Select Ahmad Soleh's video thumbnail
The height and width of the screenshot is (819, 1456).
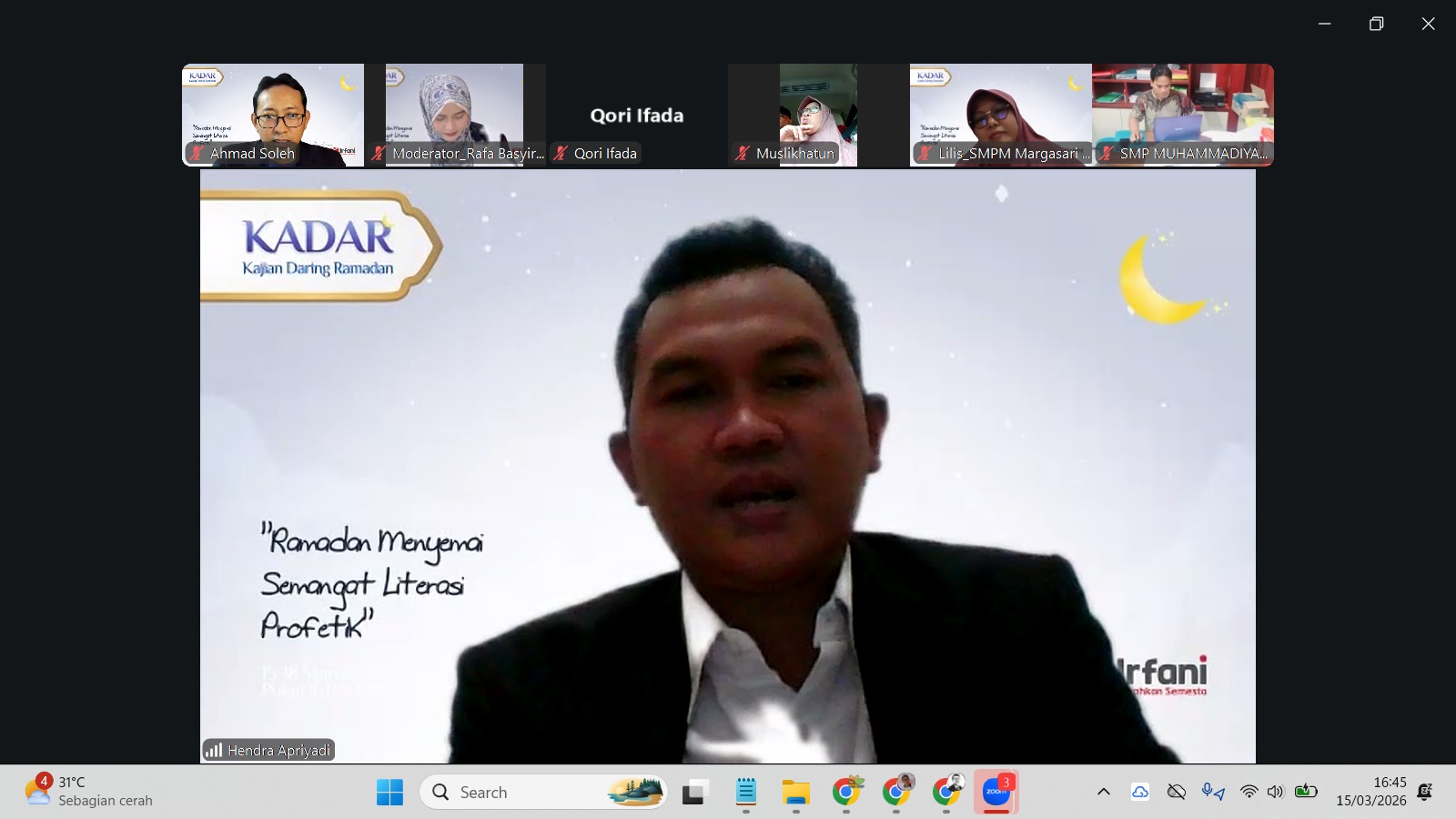click(273, 115)
